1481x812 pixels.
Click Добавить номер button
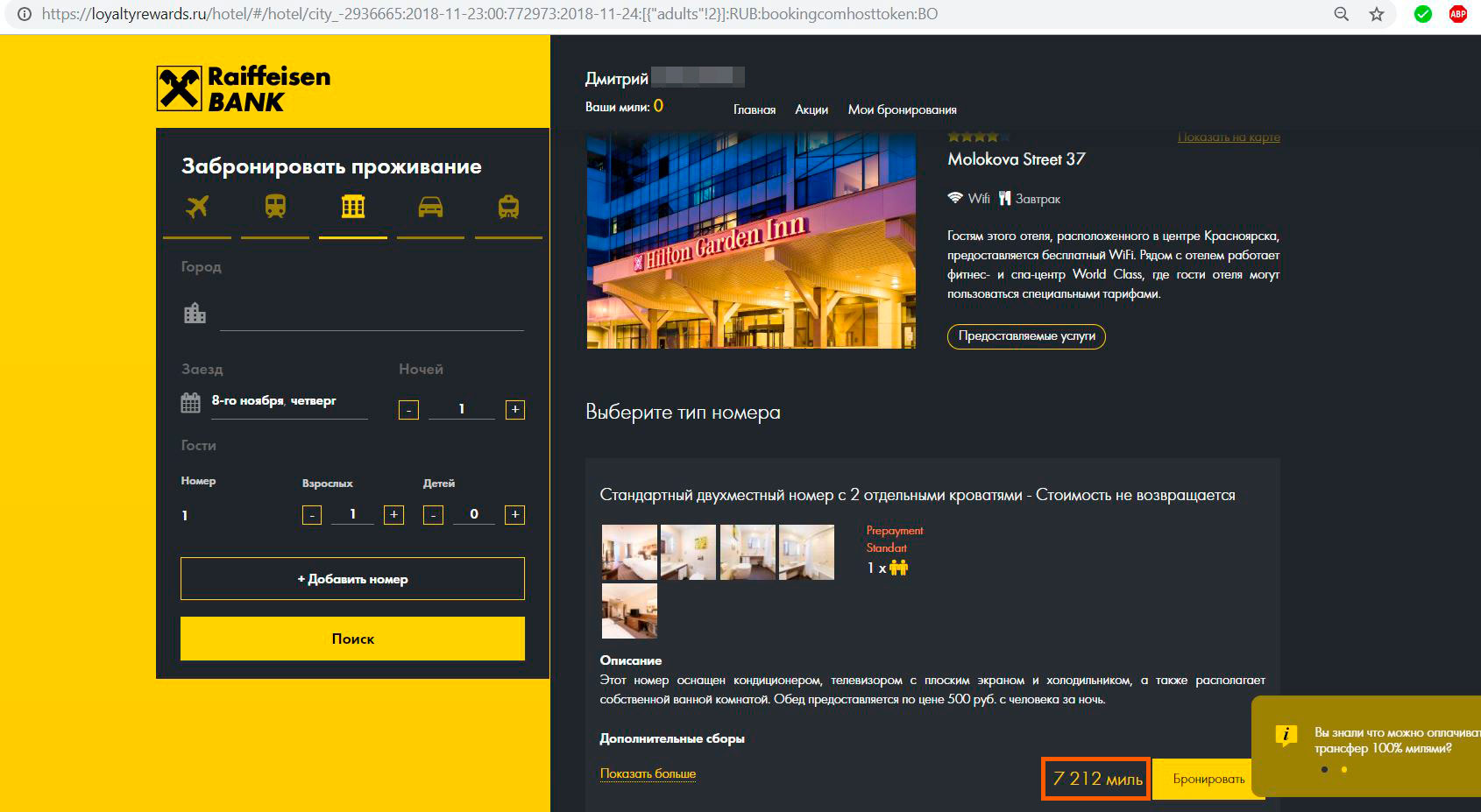coord(352,579)
